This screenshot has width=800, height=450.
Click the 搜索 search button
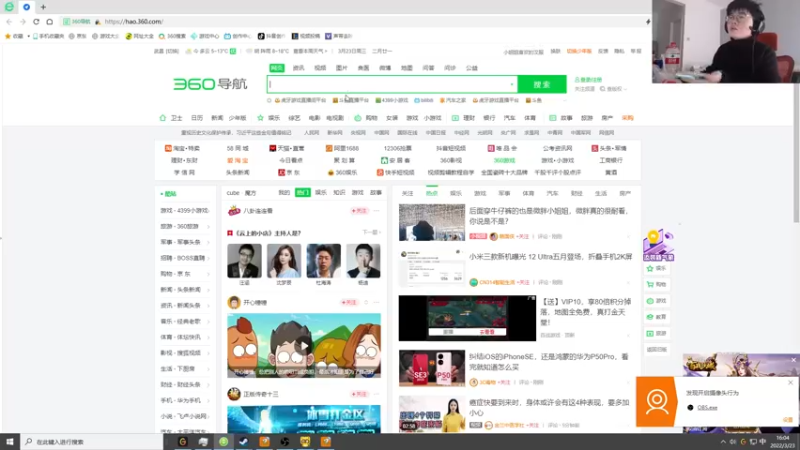click(x=542, y=84)
